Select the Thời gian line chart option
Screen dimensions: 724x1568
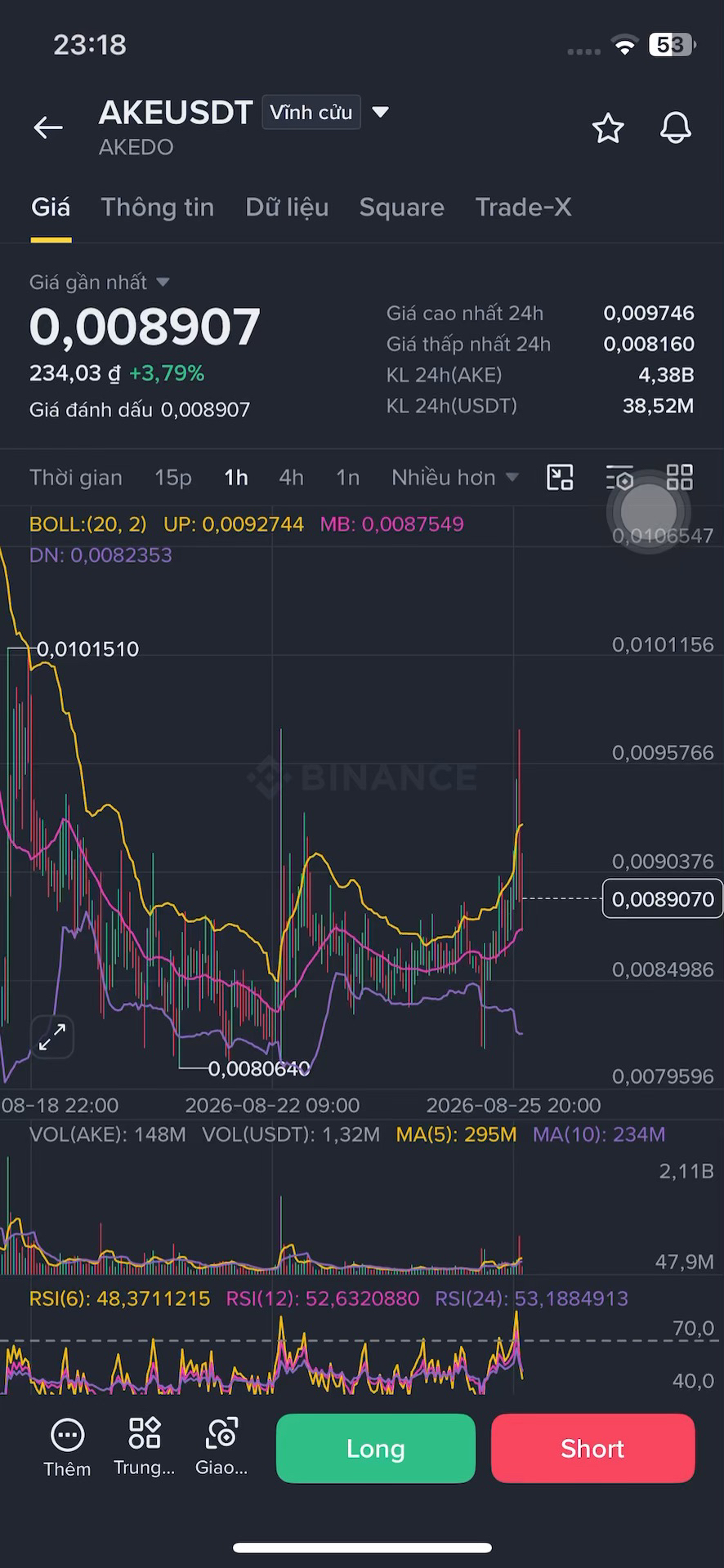point(76,477)
